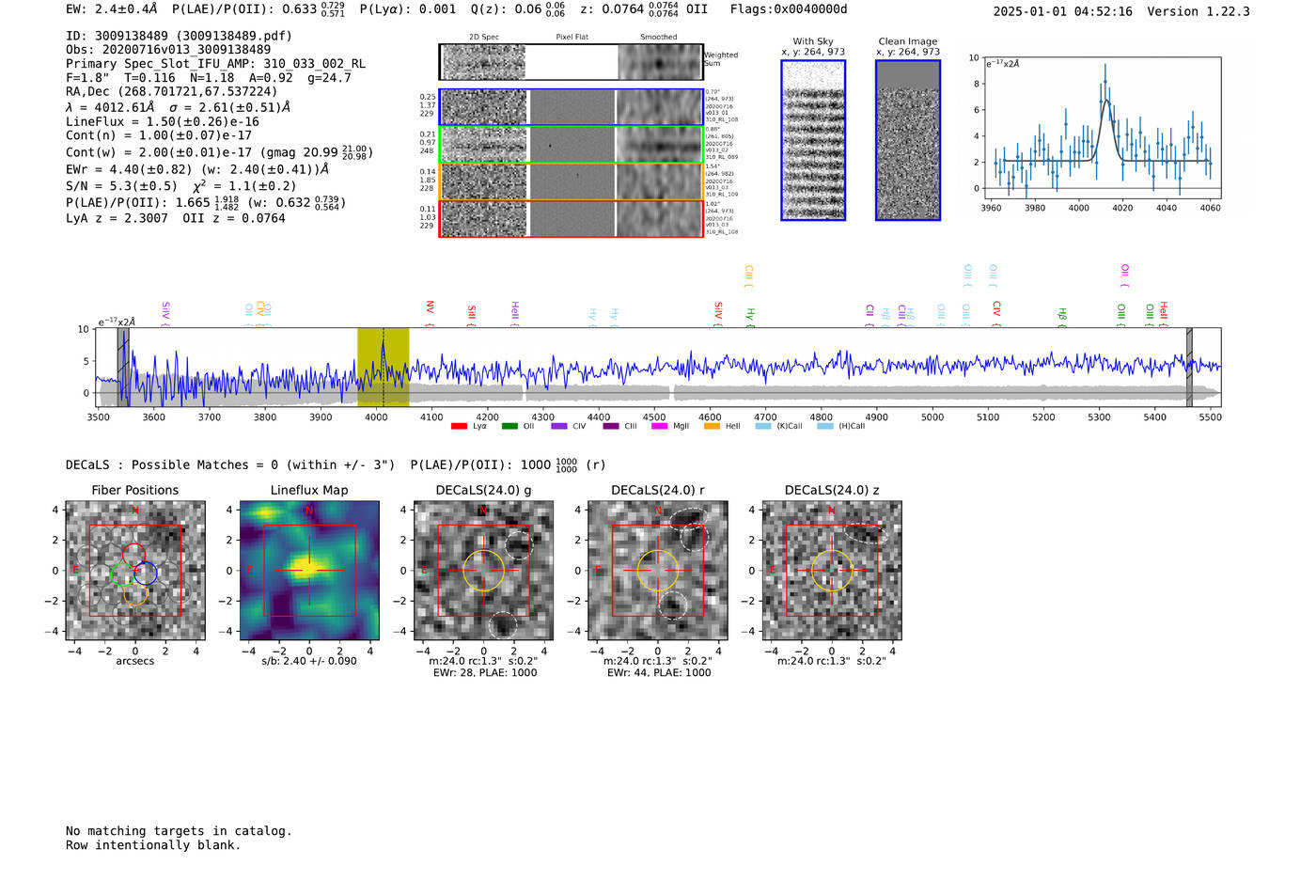Select the DECaLS(24.0) z cutout
The image size is (1316, 896).
[x=831, y=570]
